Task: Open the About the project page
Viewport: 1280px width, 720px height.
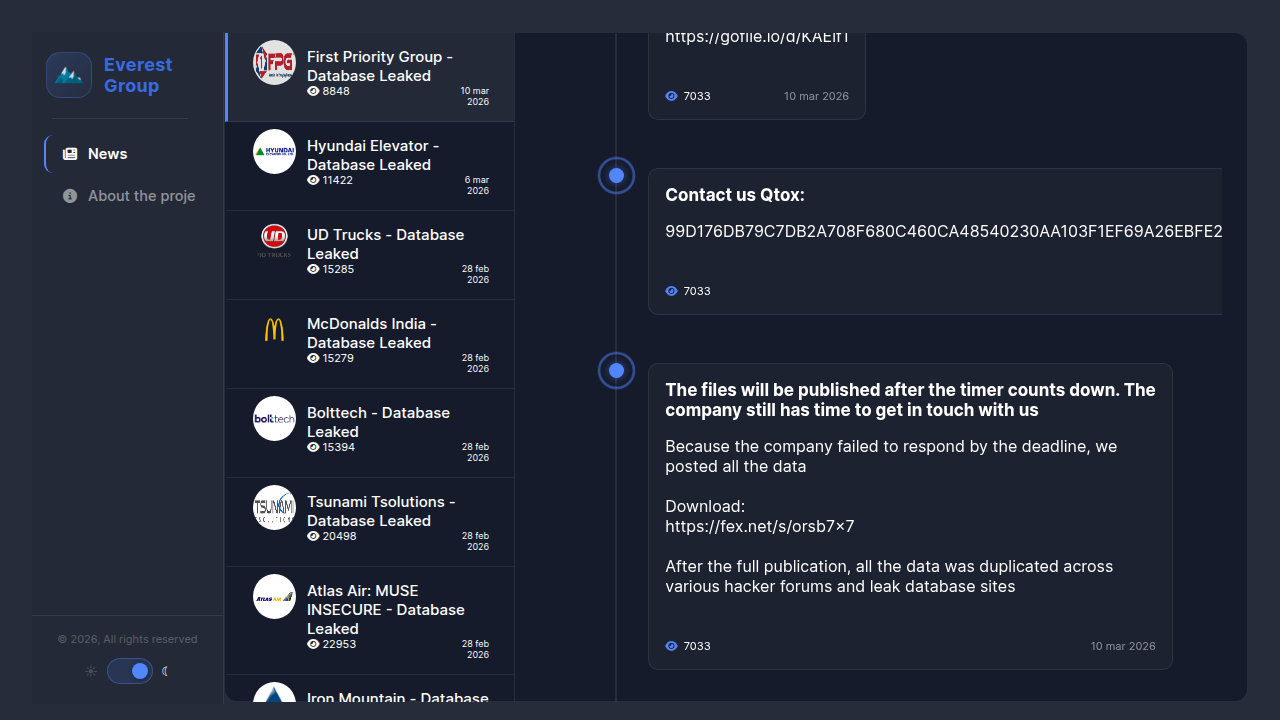Action: click(x=141, y=196)
